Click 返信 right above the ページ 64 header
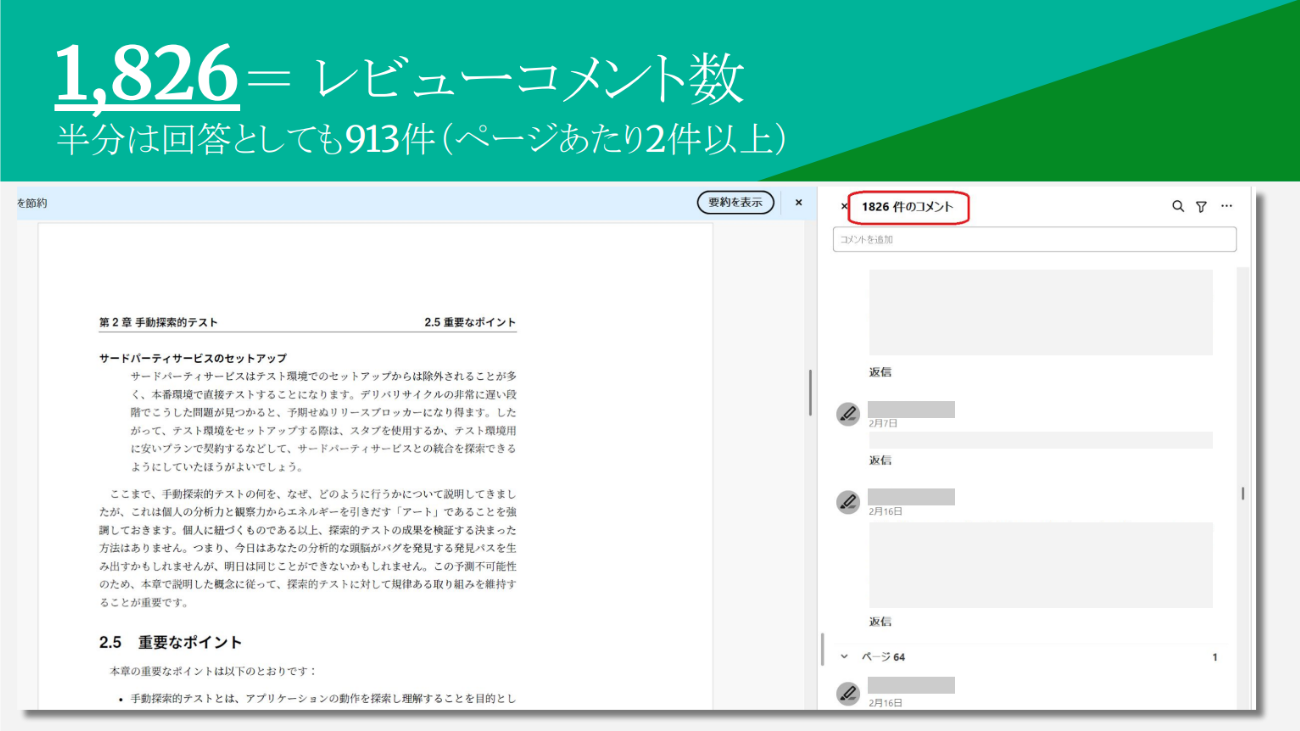The width and height of the screenshot is (1300, 731). pos(880,621)
